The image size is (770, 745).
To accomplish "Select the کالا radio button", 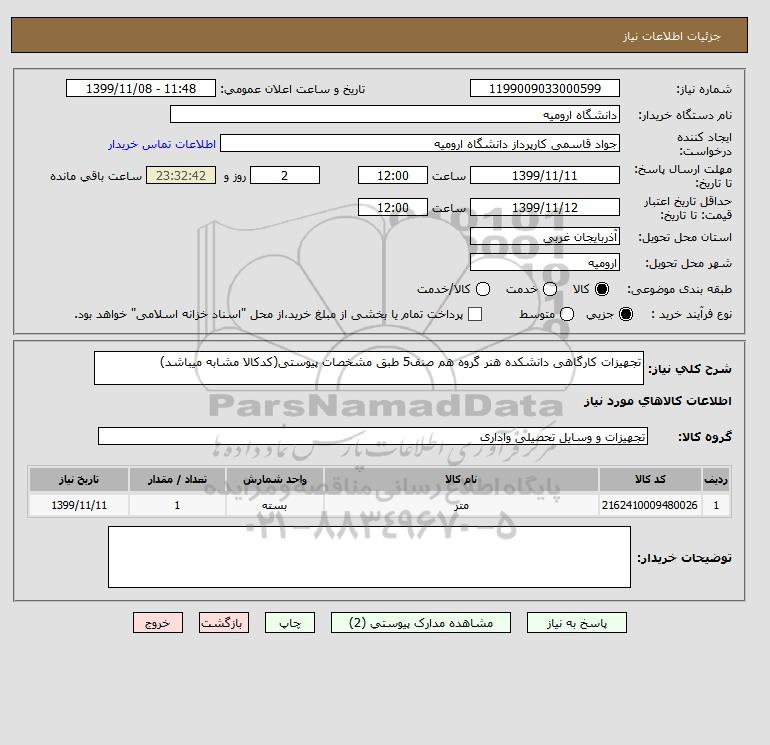I will [602, 289].
